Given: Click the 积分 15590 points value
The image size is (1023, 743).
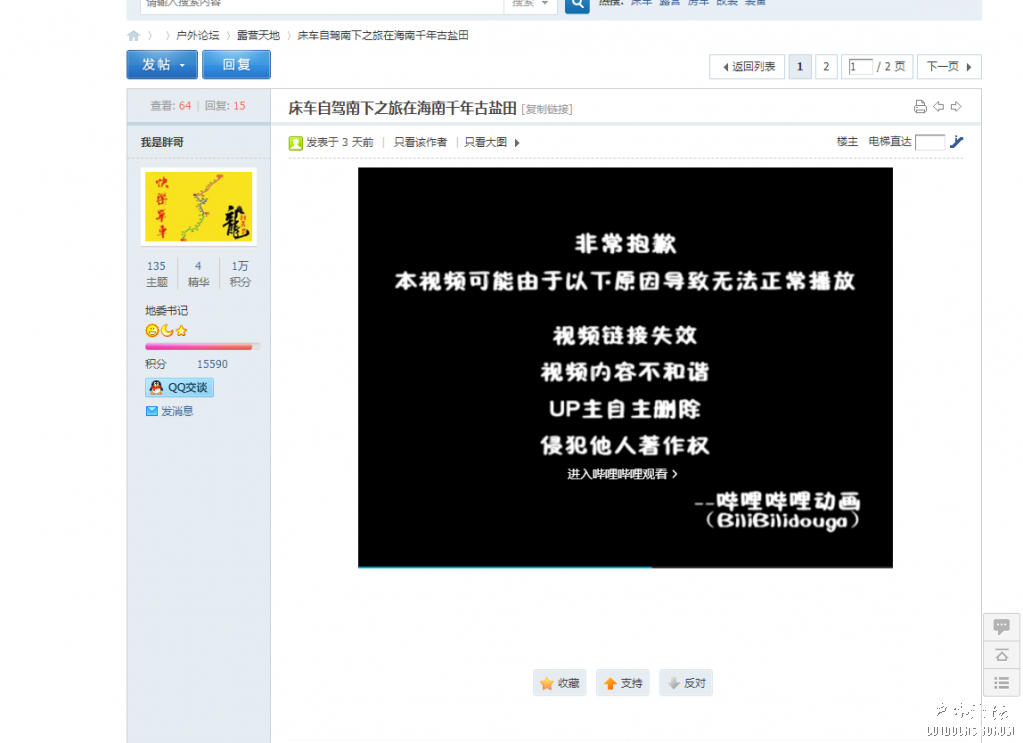Looking at the screenshot, I should [x=213, y=364].
